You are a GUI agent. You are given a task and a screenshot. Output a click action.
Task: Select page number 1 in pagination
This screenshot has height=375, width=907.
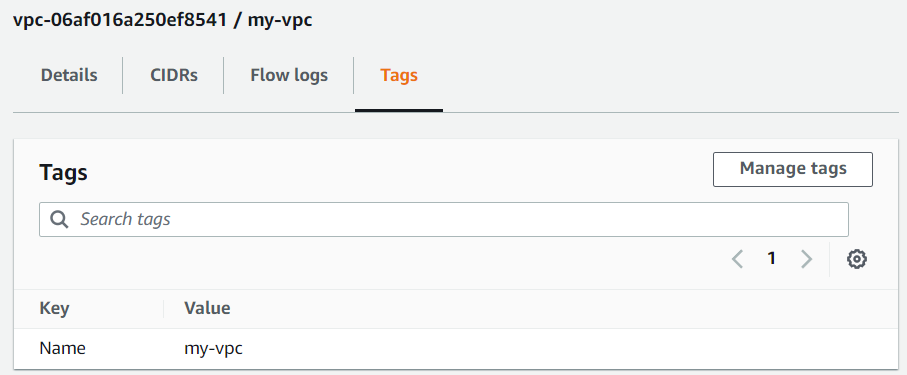click(x=771, y=259)
